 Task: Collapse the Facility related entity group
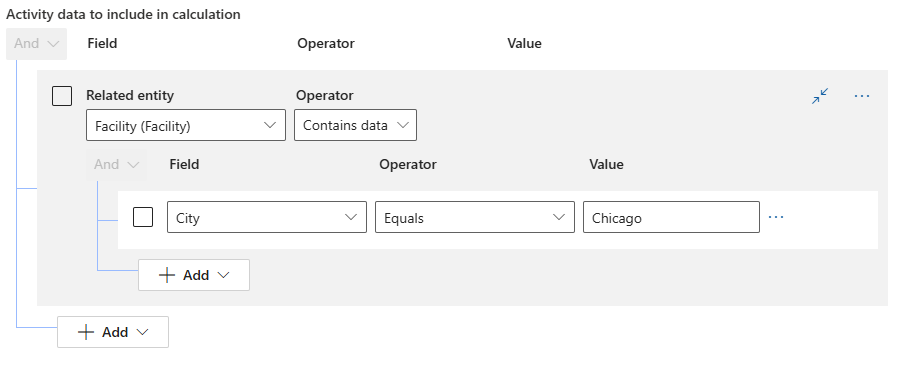[x=820, y=96]
